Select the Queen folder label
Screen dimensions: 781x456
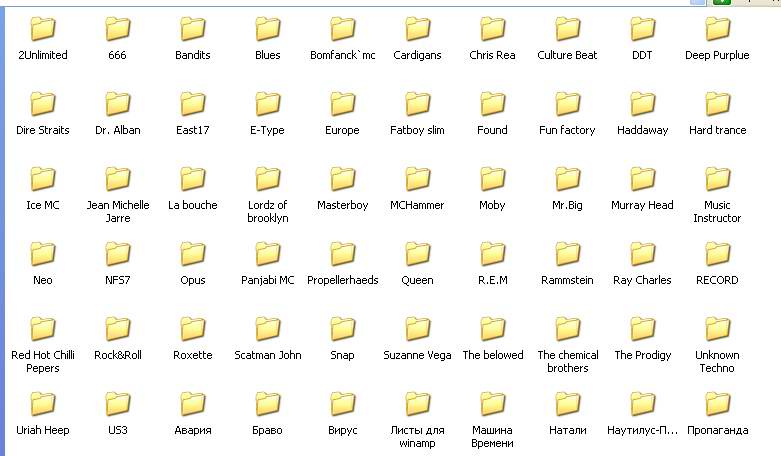[x=417, y=280]
